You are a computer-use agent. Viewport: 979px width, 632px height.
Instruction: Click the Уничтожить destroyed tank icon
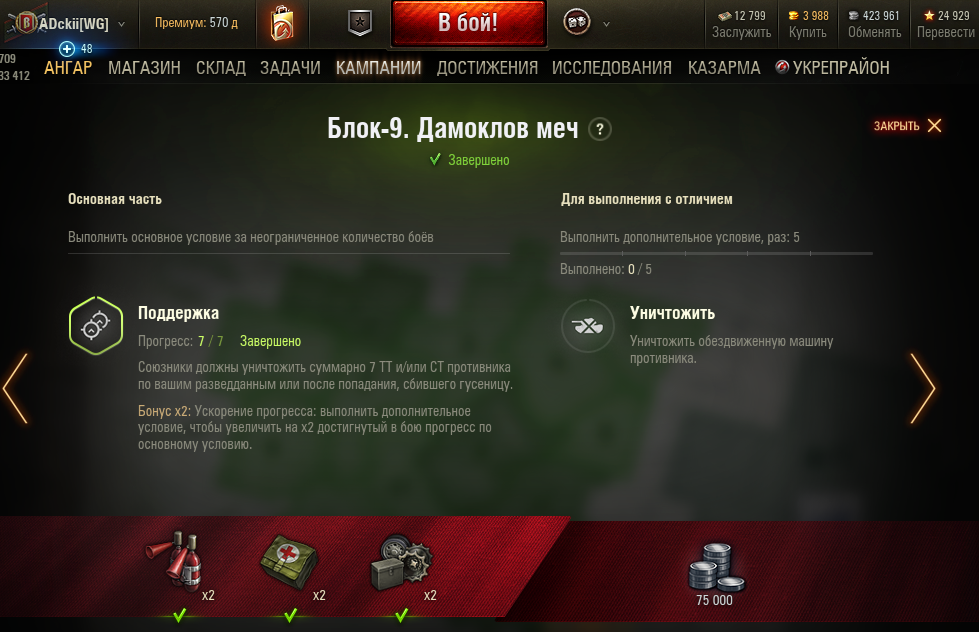588,325
